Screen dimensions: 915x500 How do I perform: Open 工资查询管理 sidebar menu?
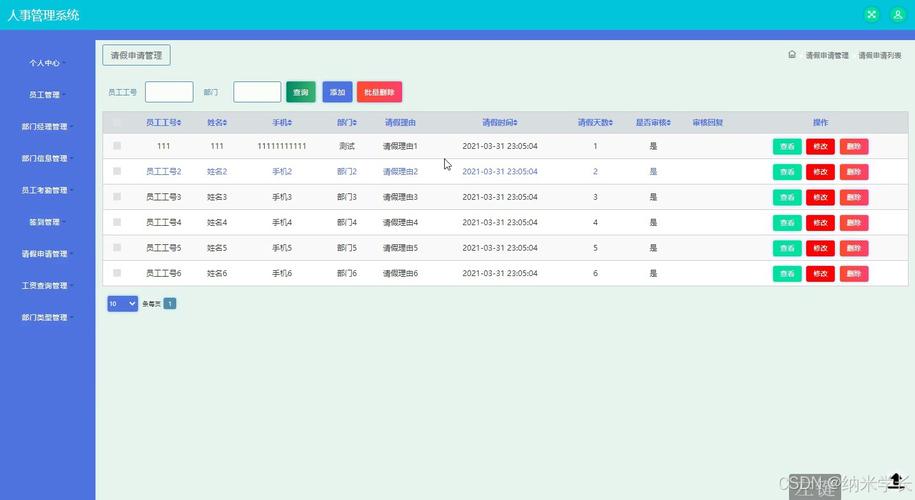[x=47, y=285]
